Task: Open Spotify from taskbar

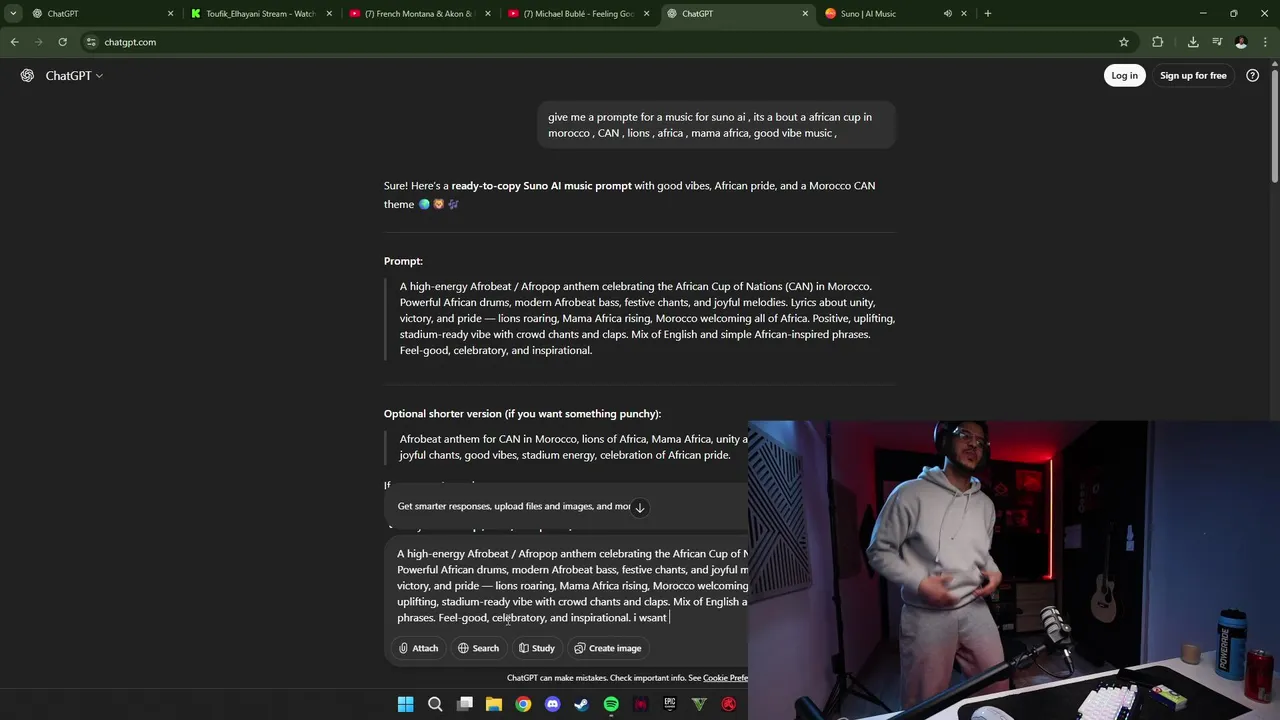Action: click(x=611, y=704)
